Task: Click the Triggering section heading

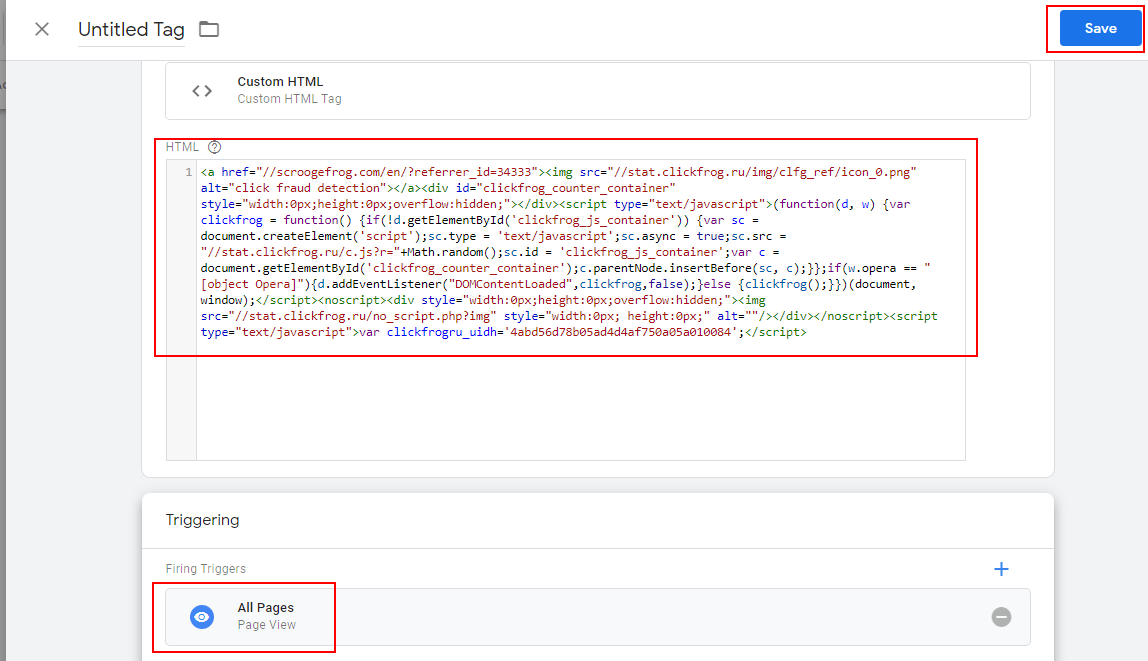Action: click(x=202, y=520)
